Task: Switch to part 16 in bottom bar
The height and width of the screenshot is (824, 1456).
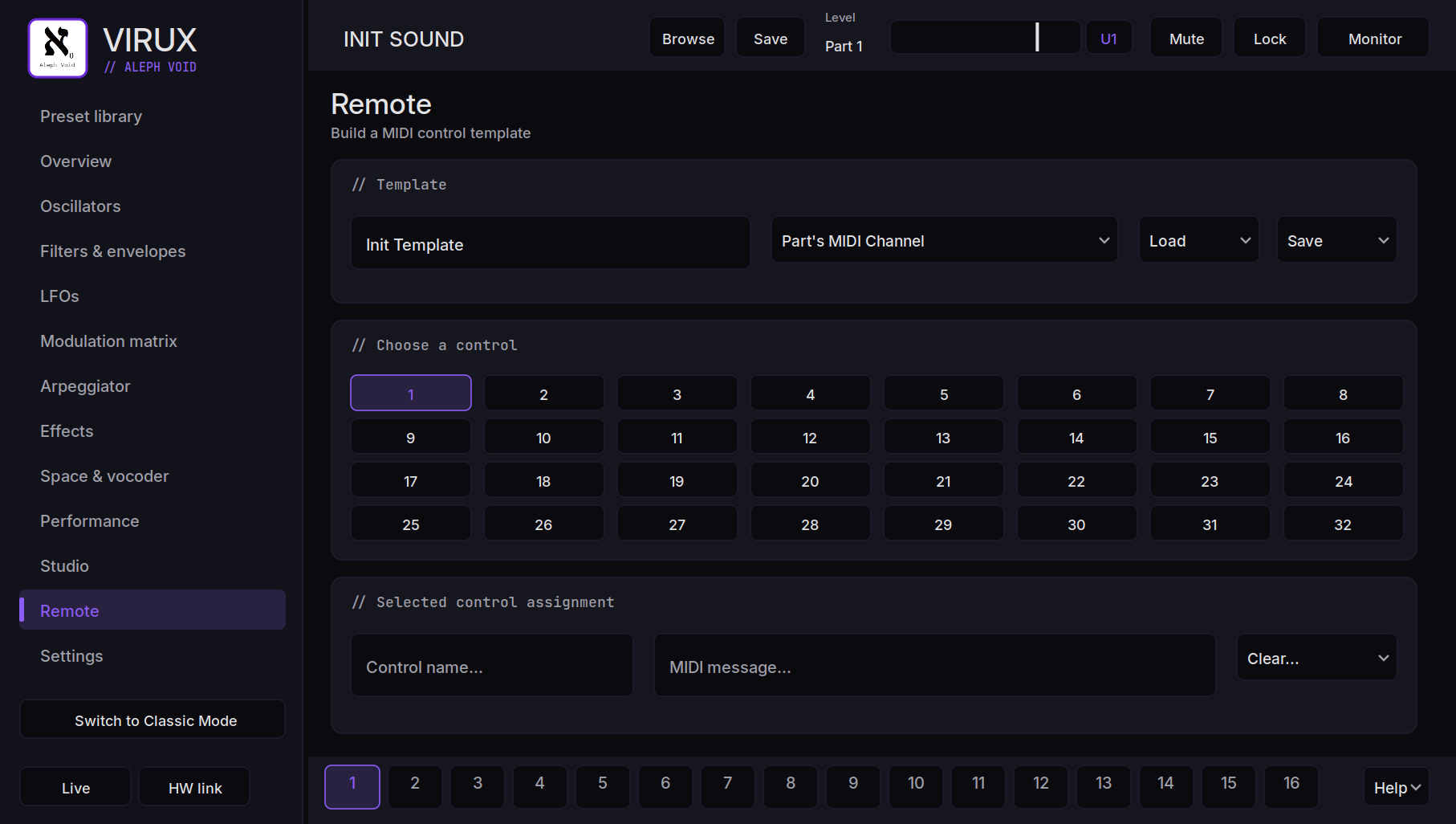Action: click(x=1291, y=786)
